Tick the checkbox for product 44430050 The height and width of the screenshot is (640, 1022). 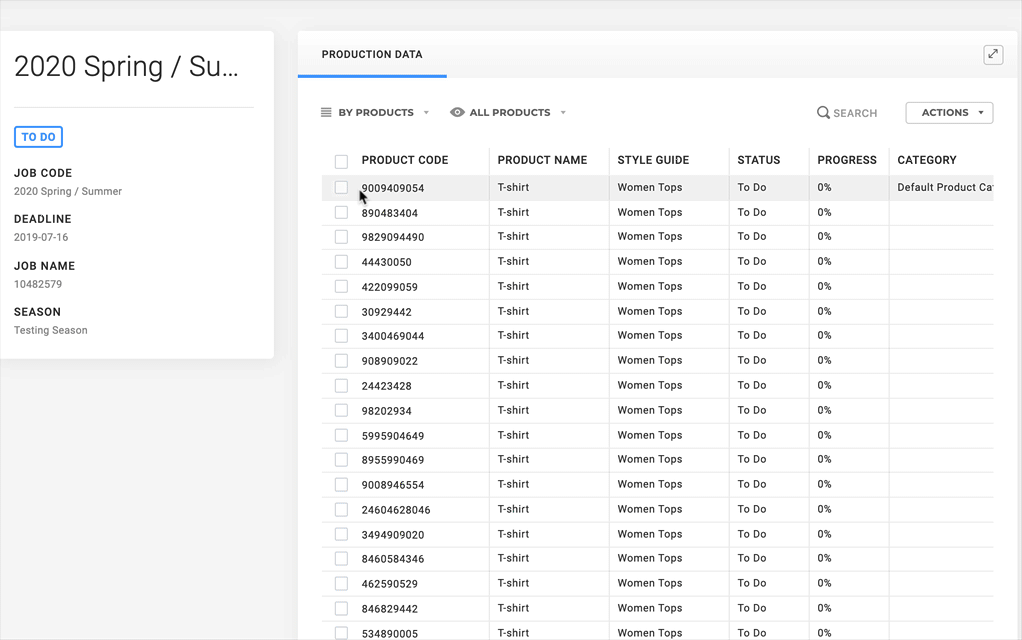341,261
